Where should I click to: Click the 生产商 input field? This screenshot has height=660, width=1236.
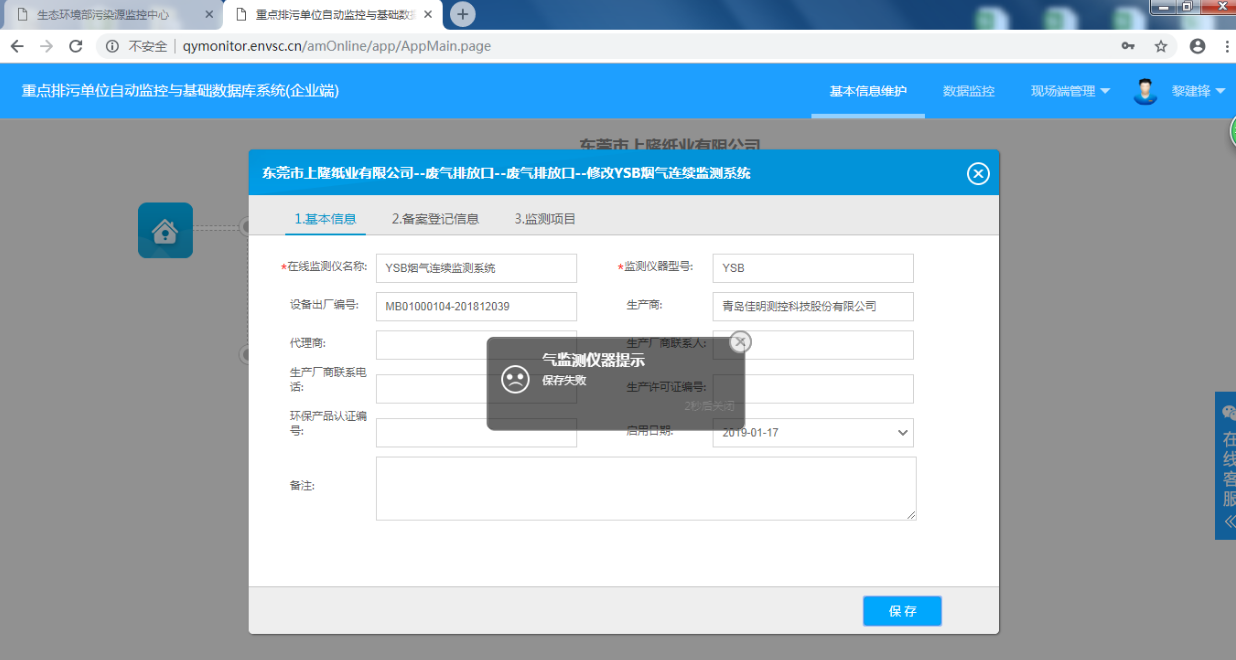[x=813, y=306]
